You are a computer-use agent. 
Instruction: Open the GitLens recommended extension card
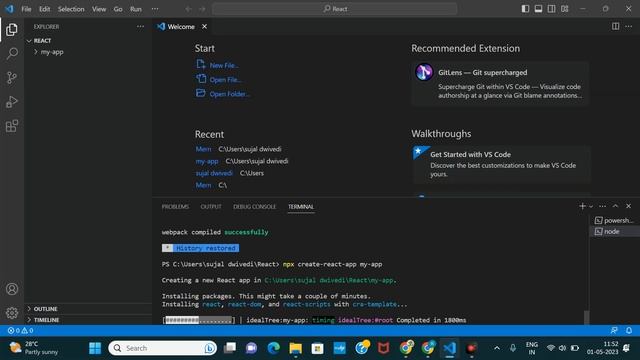[501, 83]
